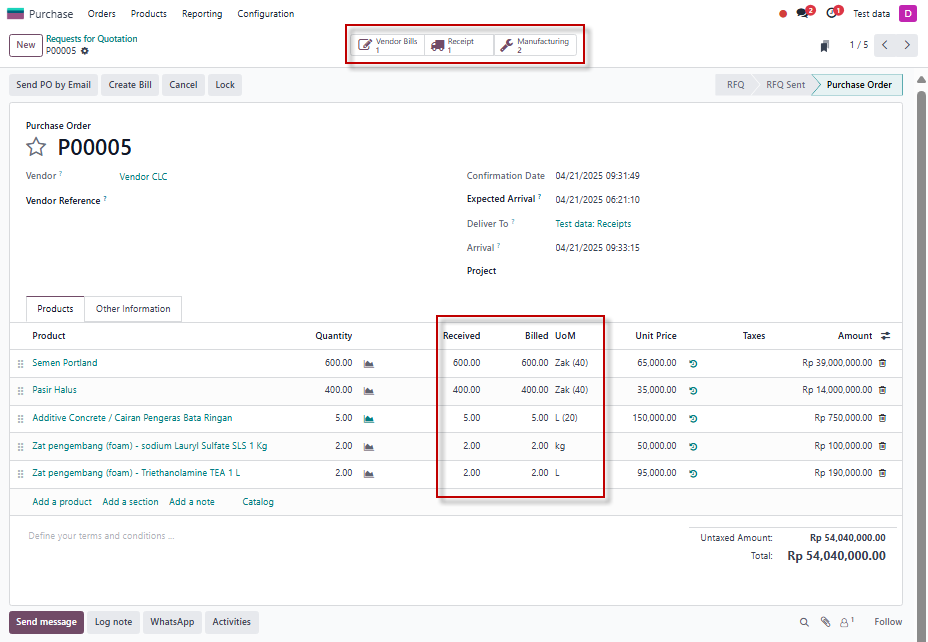Click price history icon for sodium Lauryl Sulfate row

(693, 446)
